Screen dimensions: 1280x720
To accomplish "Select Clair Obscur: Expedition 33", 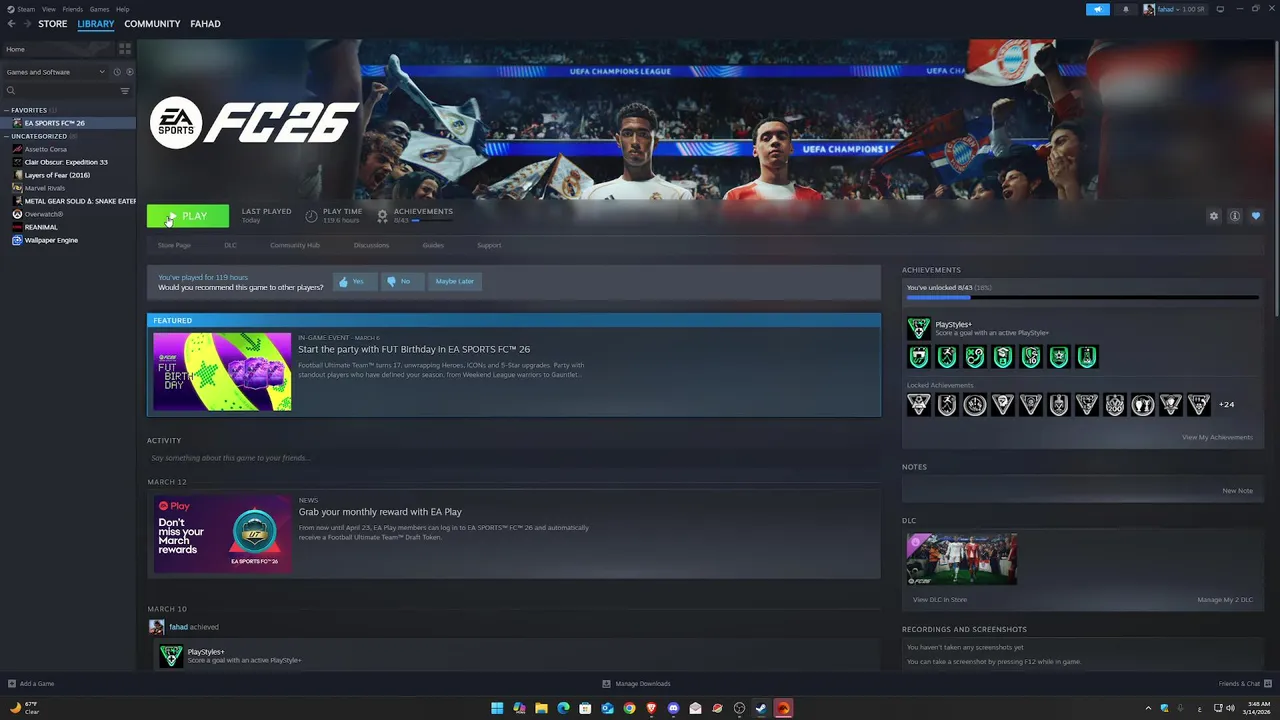I will (66, 162).
